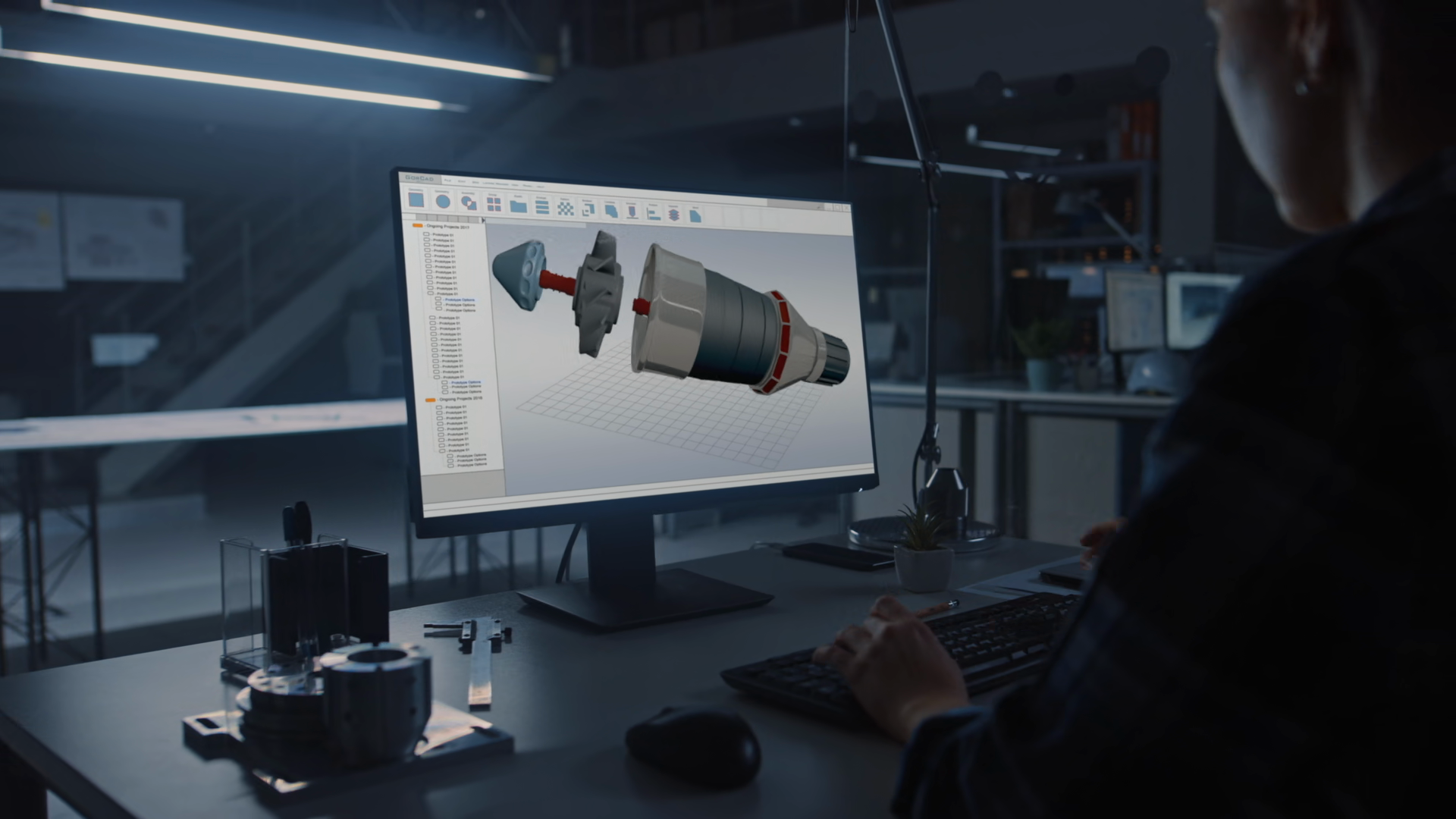The width and height of the screenshot is (1456, 819).
Task: Select the square Geometry tool icon
Action: click(x=416, y=199)
